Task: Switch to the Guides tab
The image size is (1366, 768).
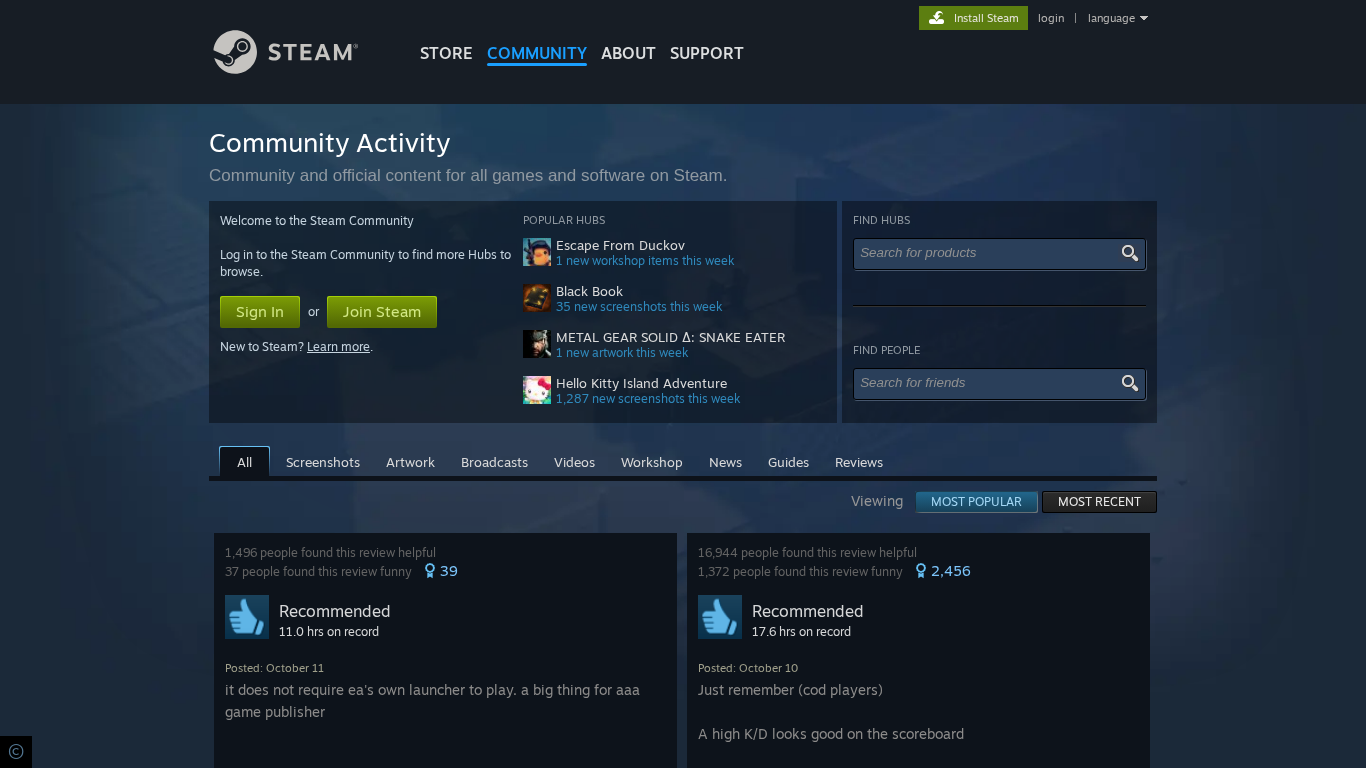Action: click(788, 462)
